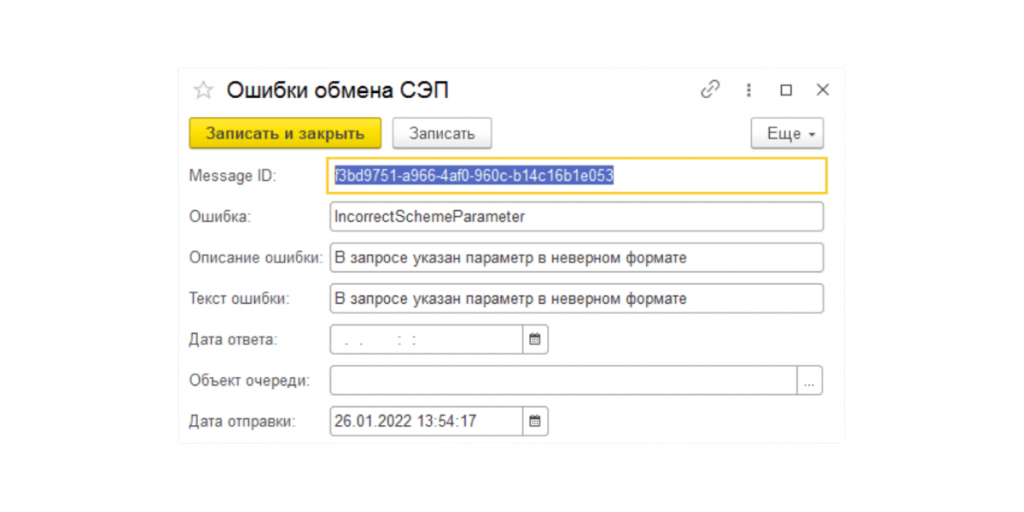Maximize the Ошибки обмена СЭП window
This screenshot has width=1024, height=512.
pos(786,90)
